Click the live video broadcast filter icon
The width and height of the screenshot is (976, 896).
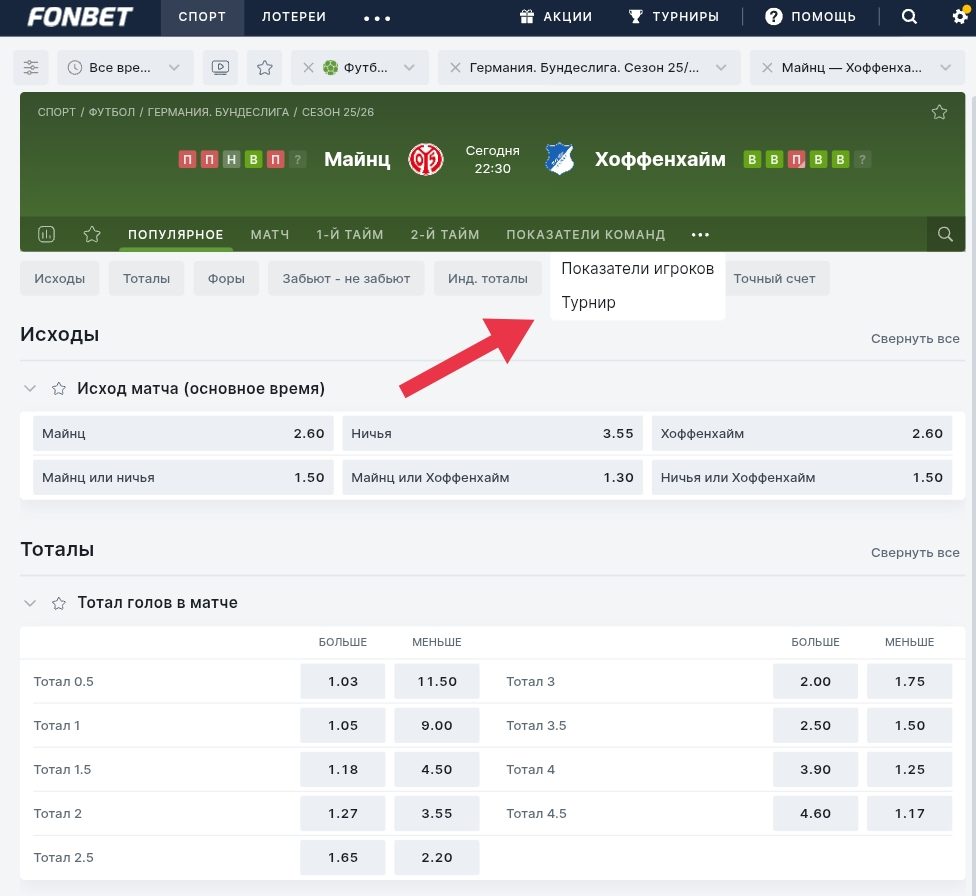220,68
